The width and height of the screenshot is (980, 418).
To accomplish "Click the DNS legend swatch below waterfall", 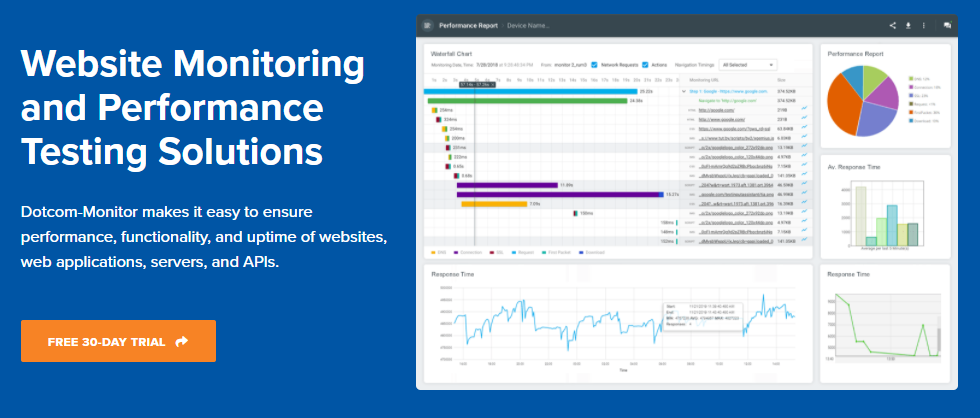I will click(434, 252).
